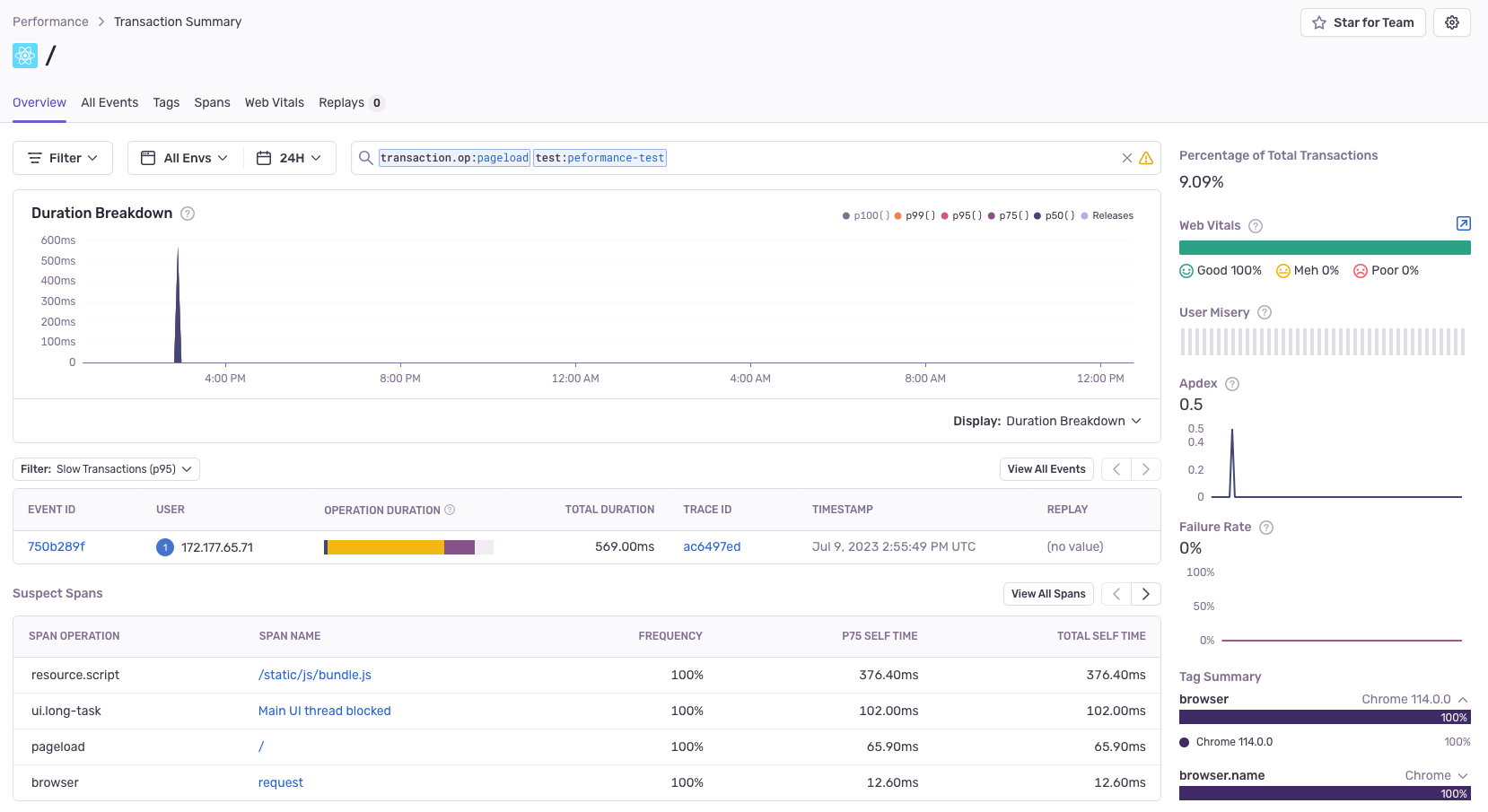Go to previous events page arrow
The width and height of the screenshot is (1488, 812).
(x=1116, y=469)
